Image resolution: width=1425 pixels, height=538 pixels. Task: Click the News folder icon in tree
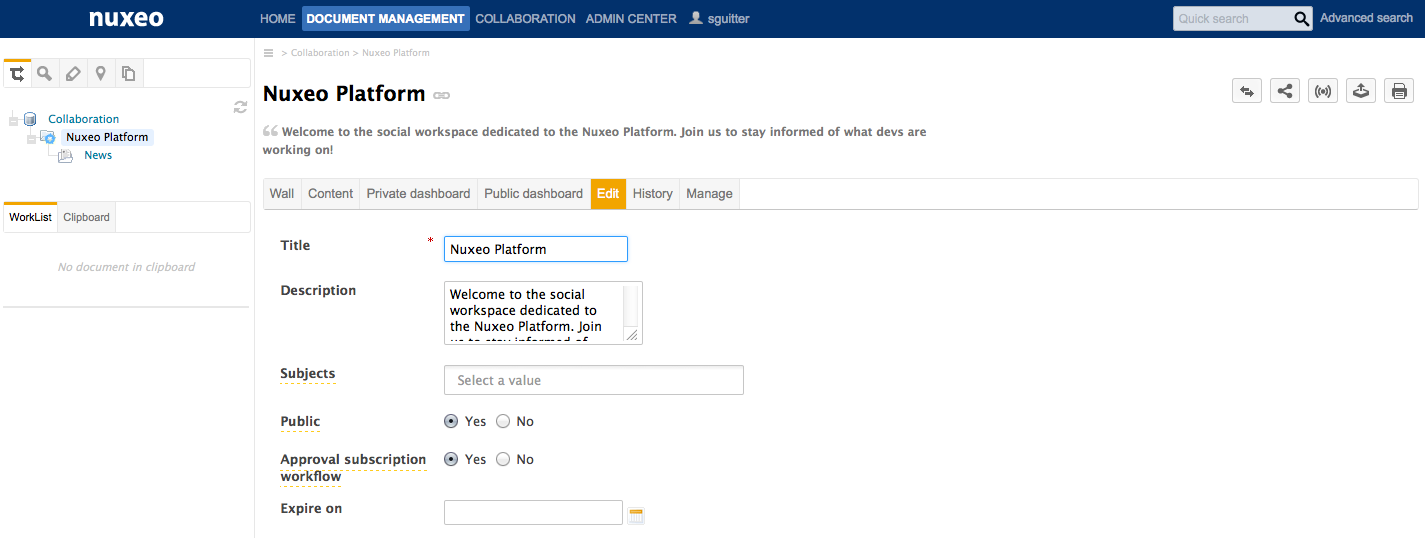pos(66,155)
